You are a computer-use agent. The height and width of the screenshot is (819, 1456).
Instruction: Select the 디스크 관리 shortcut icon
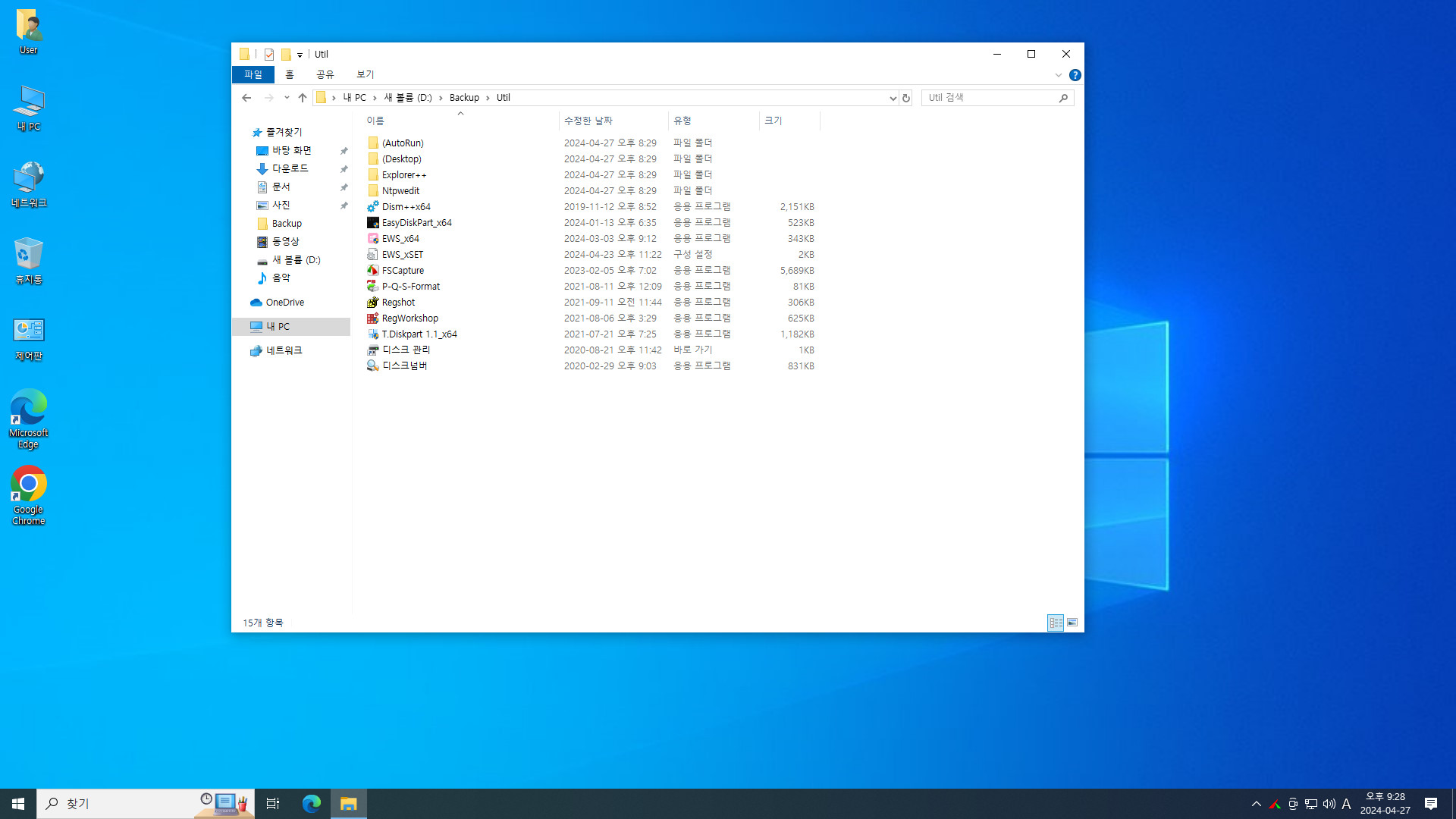point(372,350)
